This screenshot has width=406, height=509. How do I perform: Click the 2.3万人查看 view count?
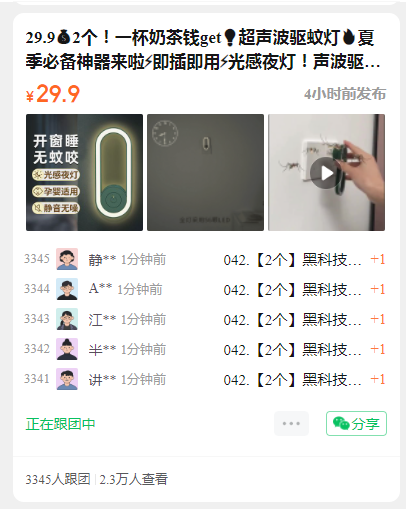(133, 479)
